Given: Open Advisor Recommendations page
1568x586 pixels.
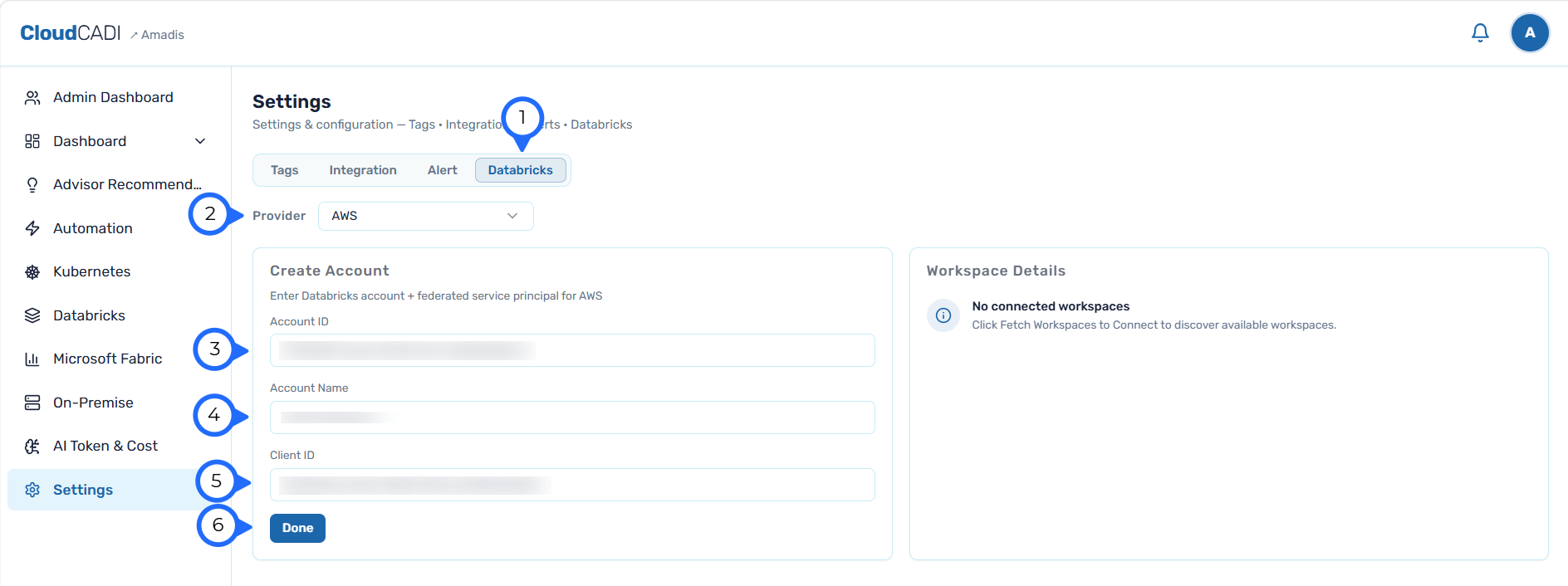Looking at the screenshot, I should tap(127, 185).
